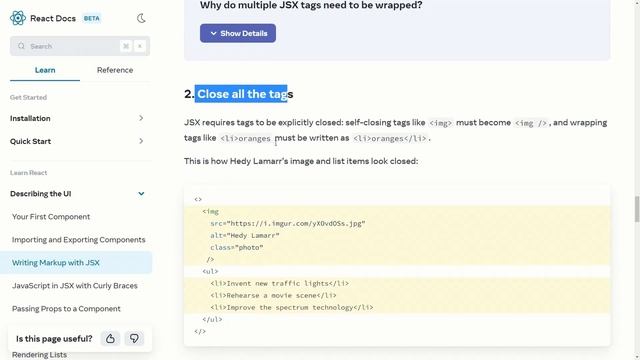
Task: Click the Get Started section label
Action: pos(29,97)
